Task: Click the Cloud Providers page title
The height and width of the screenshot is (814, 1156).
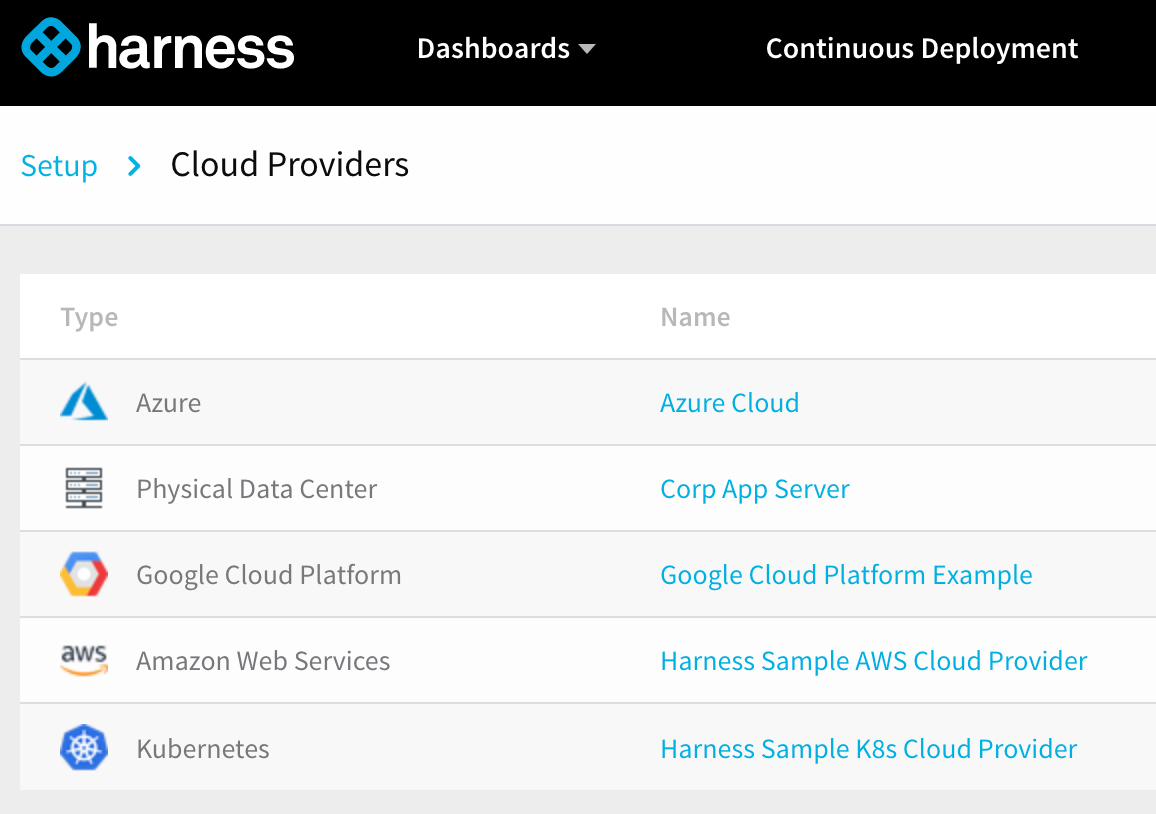Action: [290, 164]
